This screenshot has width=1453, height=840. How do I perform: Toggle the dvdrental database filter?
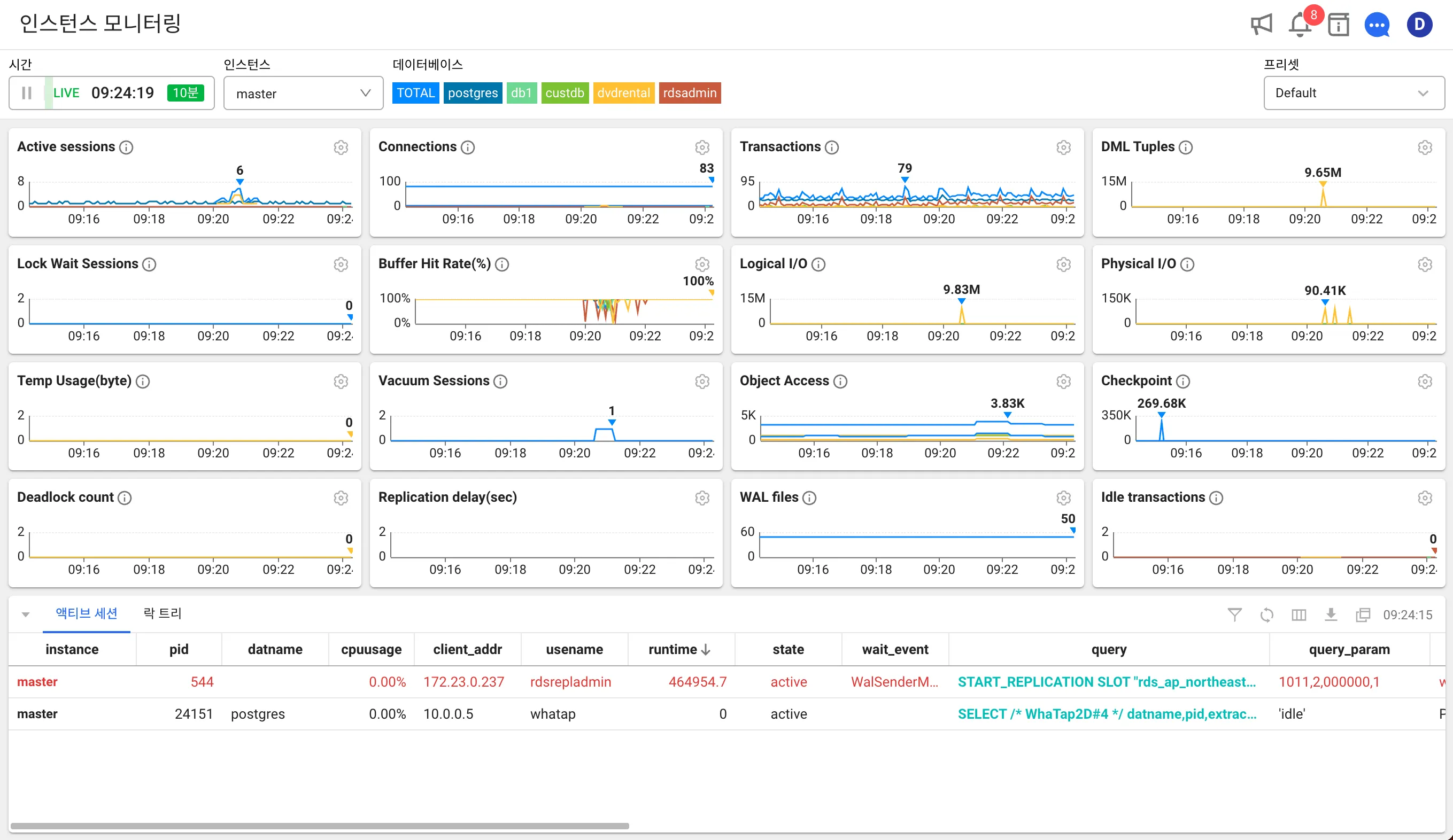(x=623, y=93)
